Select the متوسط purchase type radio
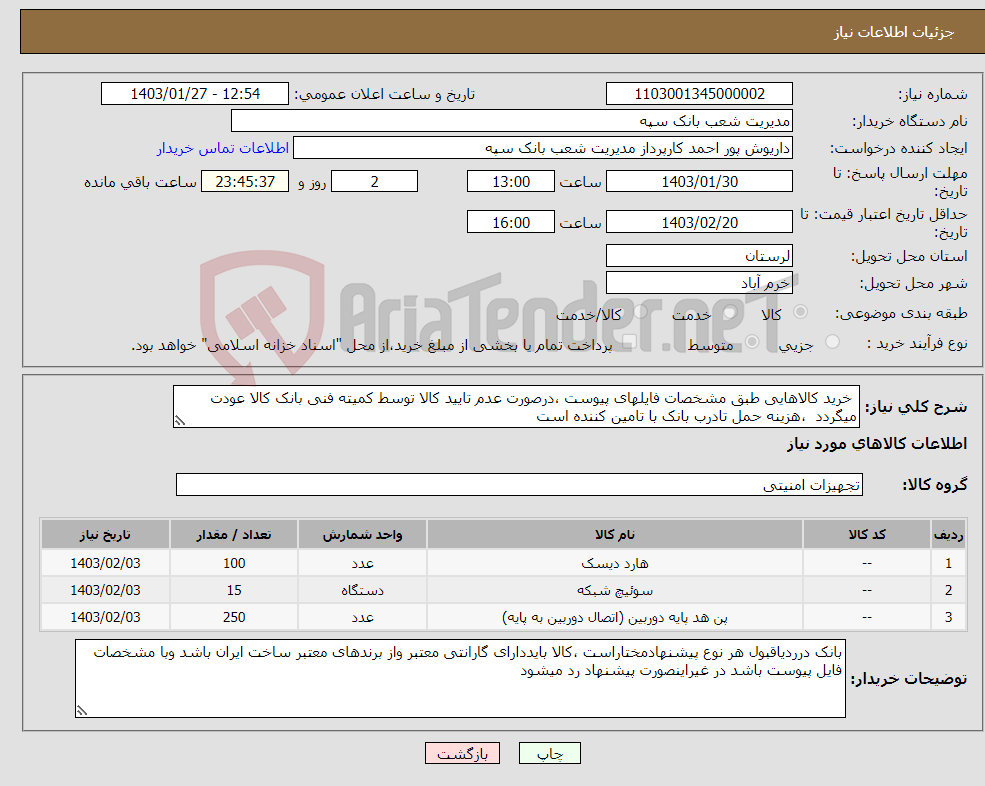 (x=752, y=342)
